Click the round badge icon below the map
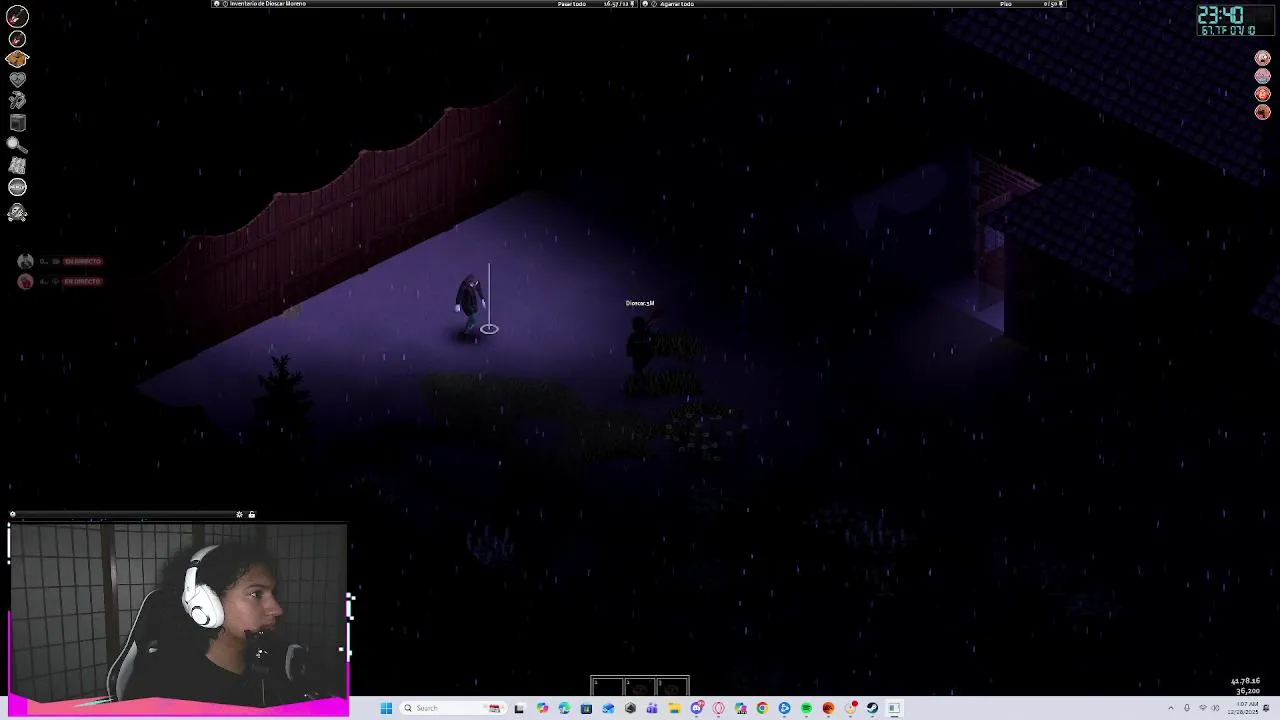 pos(17,187)
